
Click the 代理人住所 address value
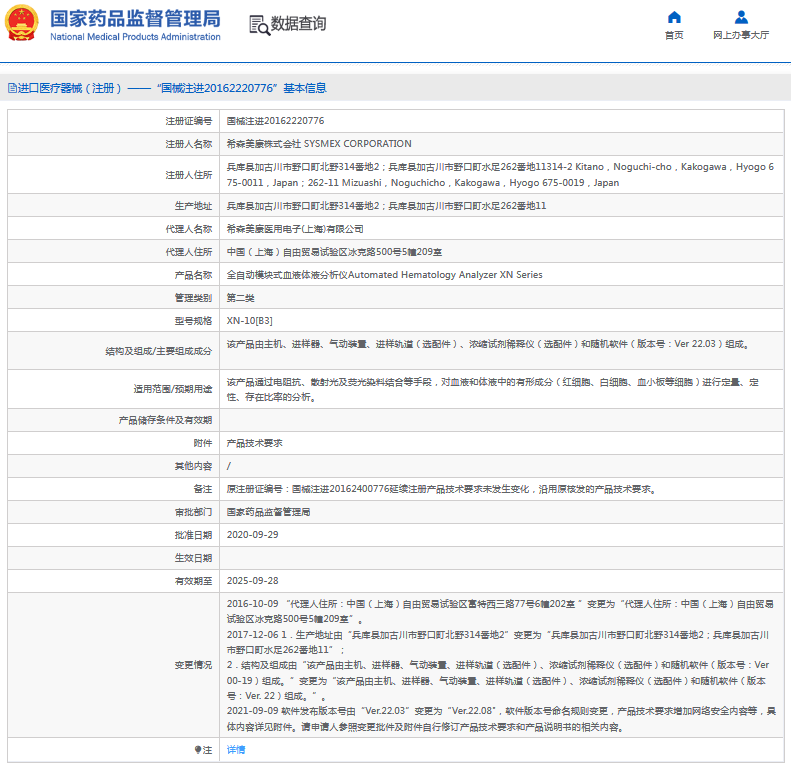point(334,252)
